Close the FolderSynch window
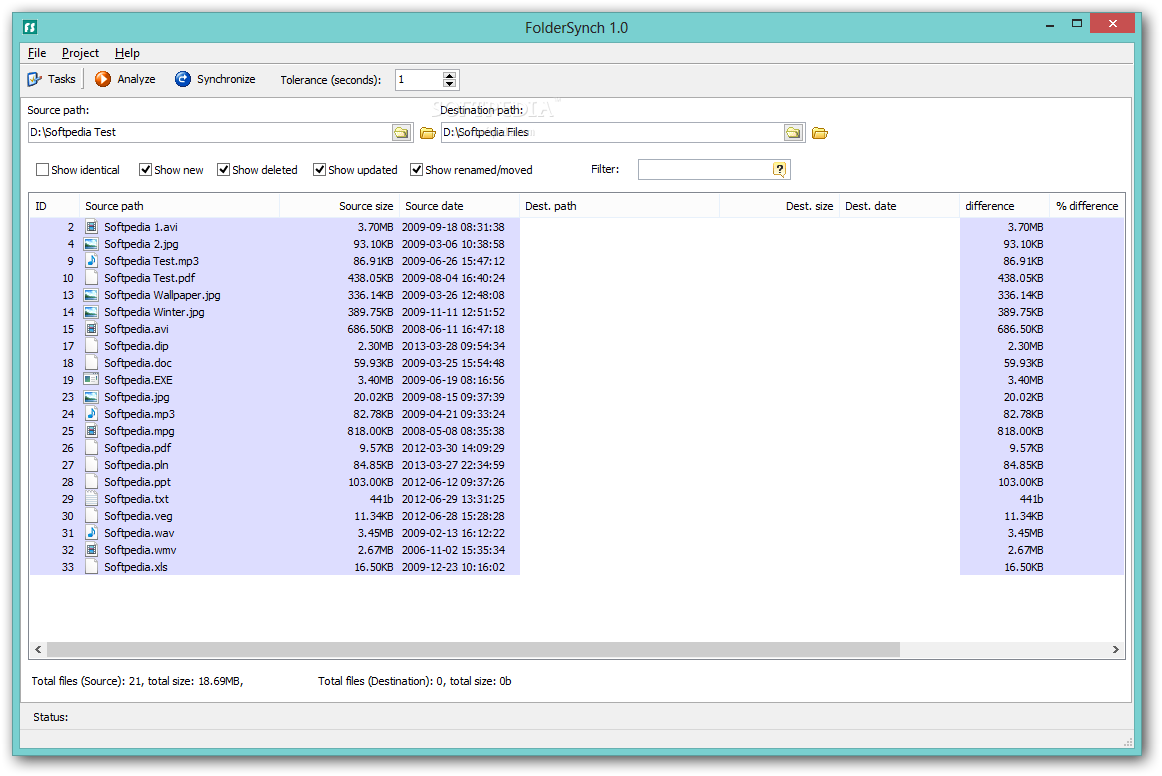This screenshot has height=776, width=1162. tap(1112, 24)
